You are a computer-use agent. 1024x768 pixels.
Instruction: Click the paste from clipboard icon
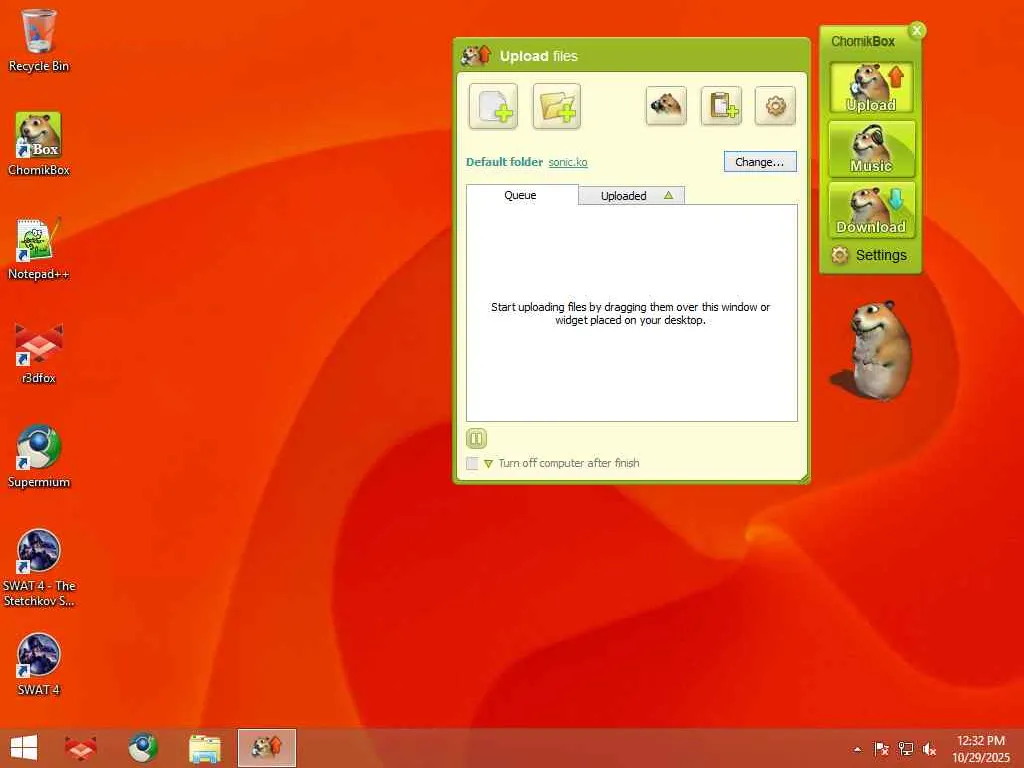(721, 105)
